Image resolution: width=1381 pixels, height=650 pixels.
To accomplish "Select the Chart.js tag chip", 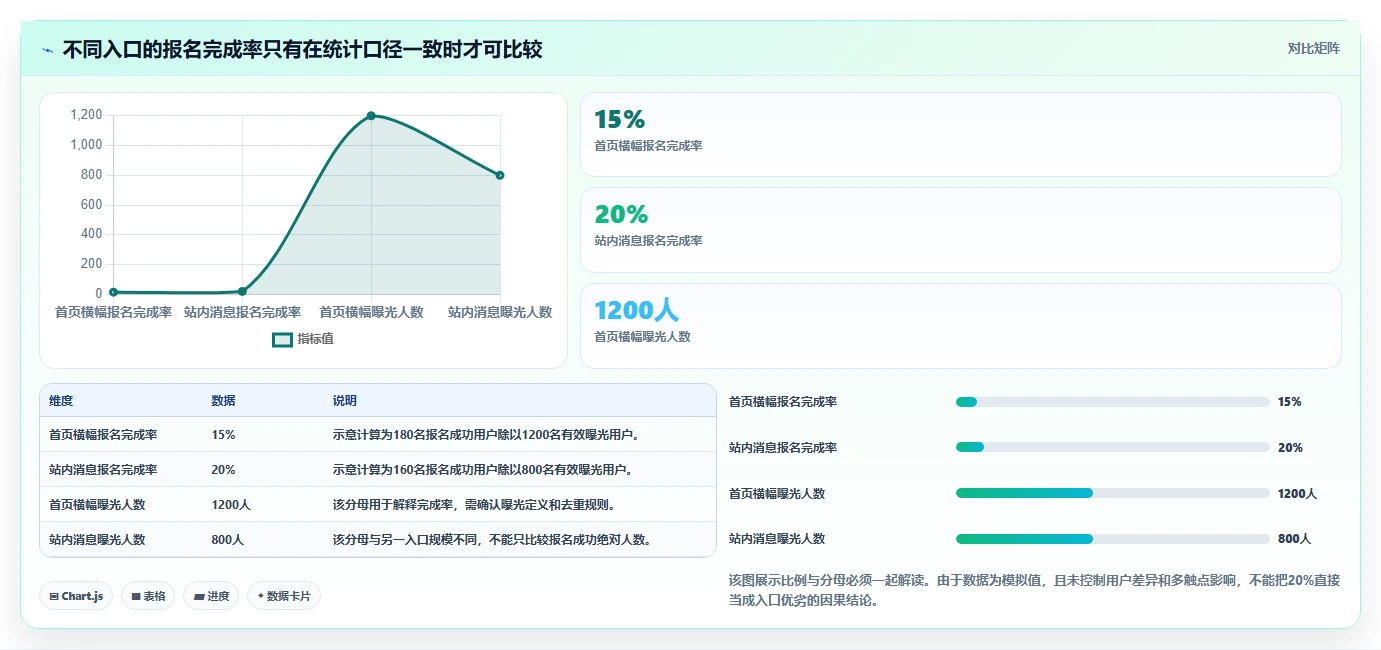I will pyautogui.click(x=76, y=596).
